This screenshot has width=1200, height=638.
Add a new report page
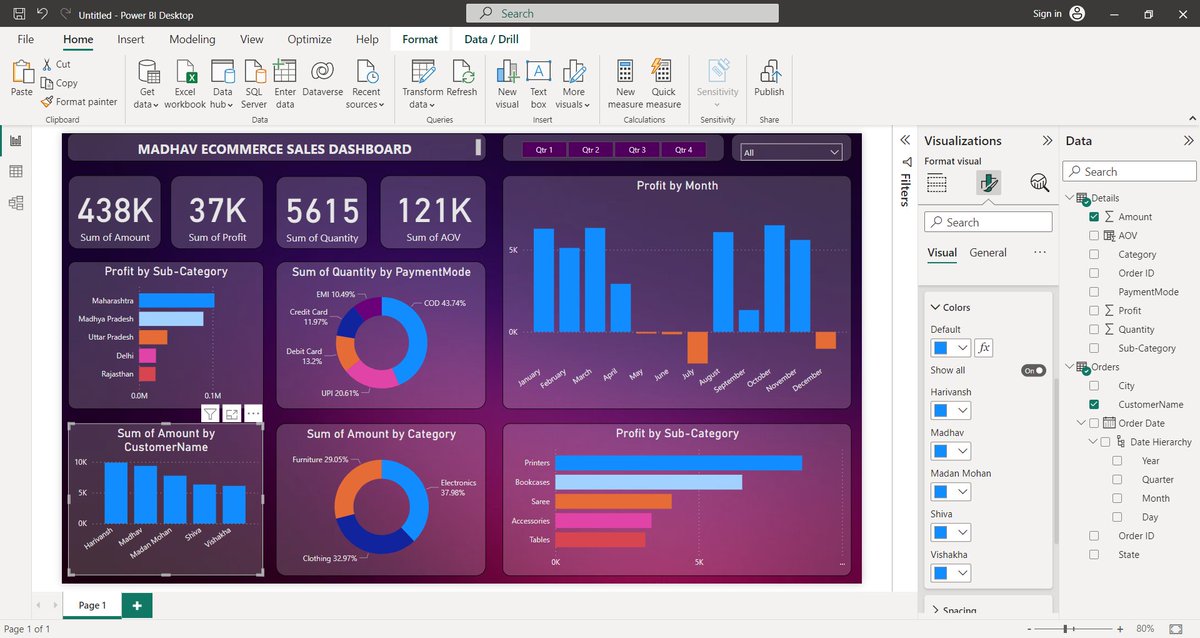coord(137,605)
